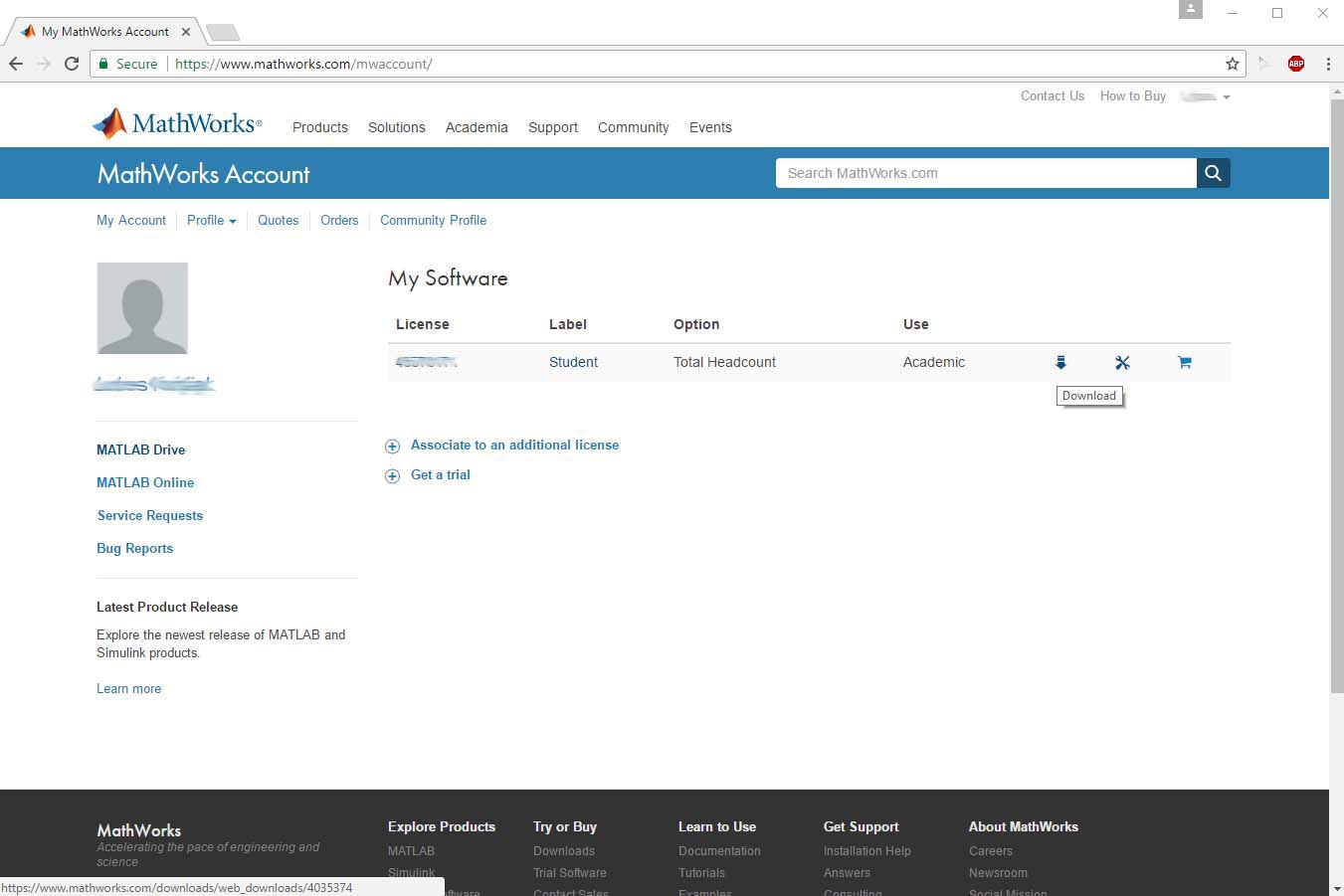Viewport: 1344px width, 896px height.
Task: Click the Download icon in Student license row
Action: click(x=1060, y=363)
